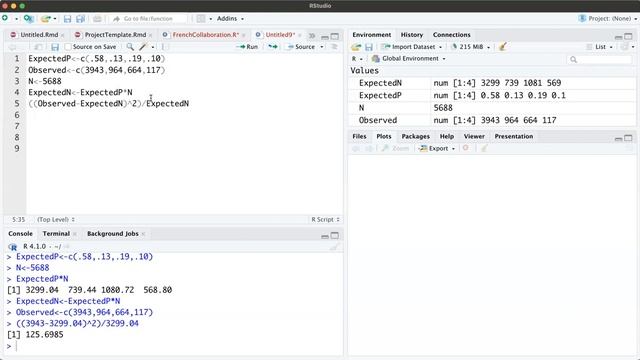640x360 pixels.
Task: Click the Save workspace icon in Environment
Action: (x=369, y=47)
